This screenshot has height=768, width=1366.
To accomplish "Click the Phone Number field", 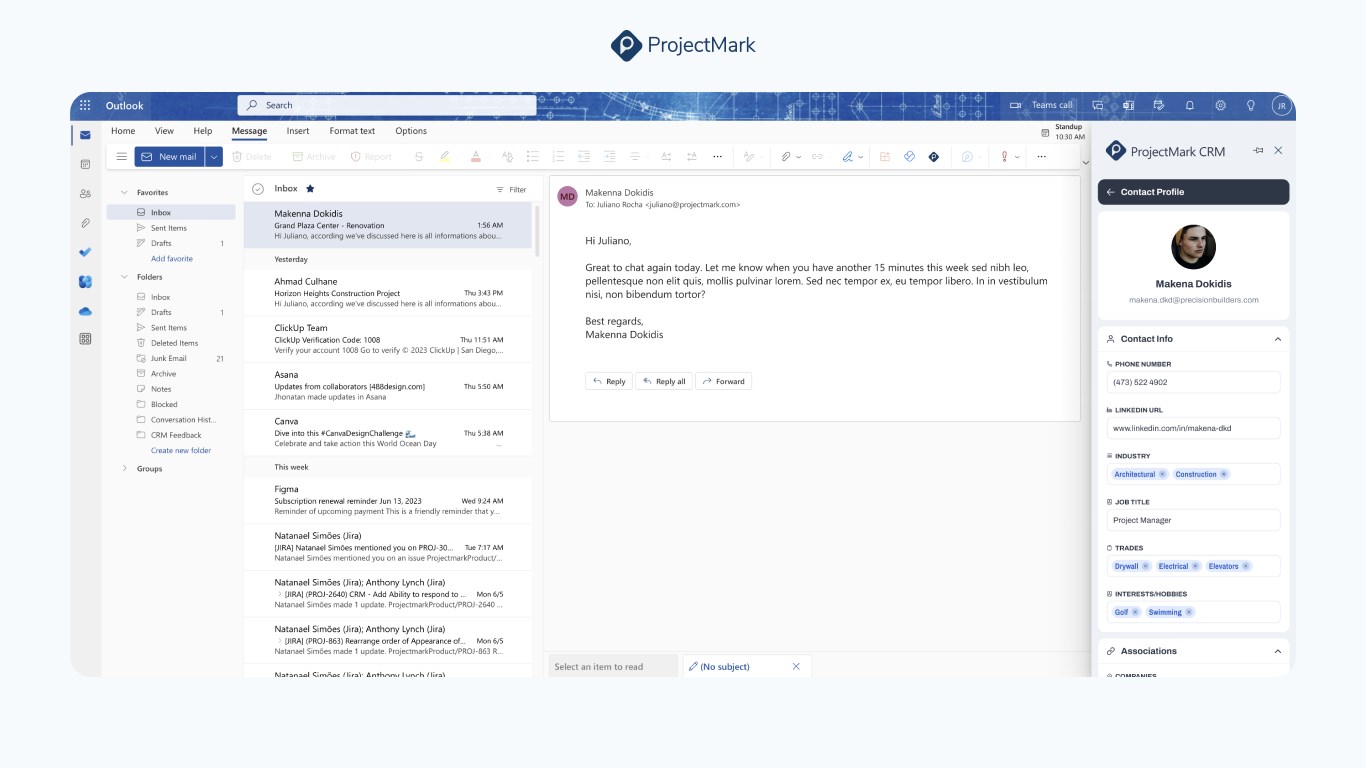I will (1194, 382).
